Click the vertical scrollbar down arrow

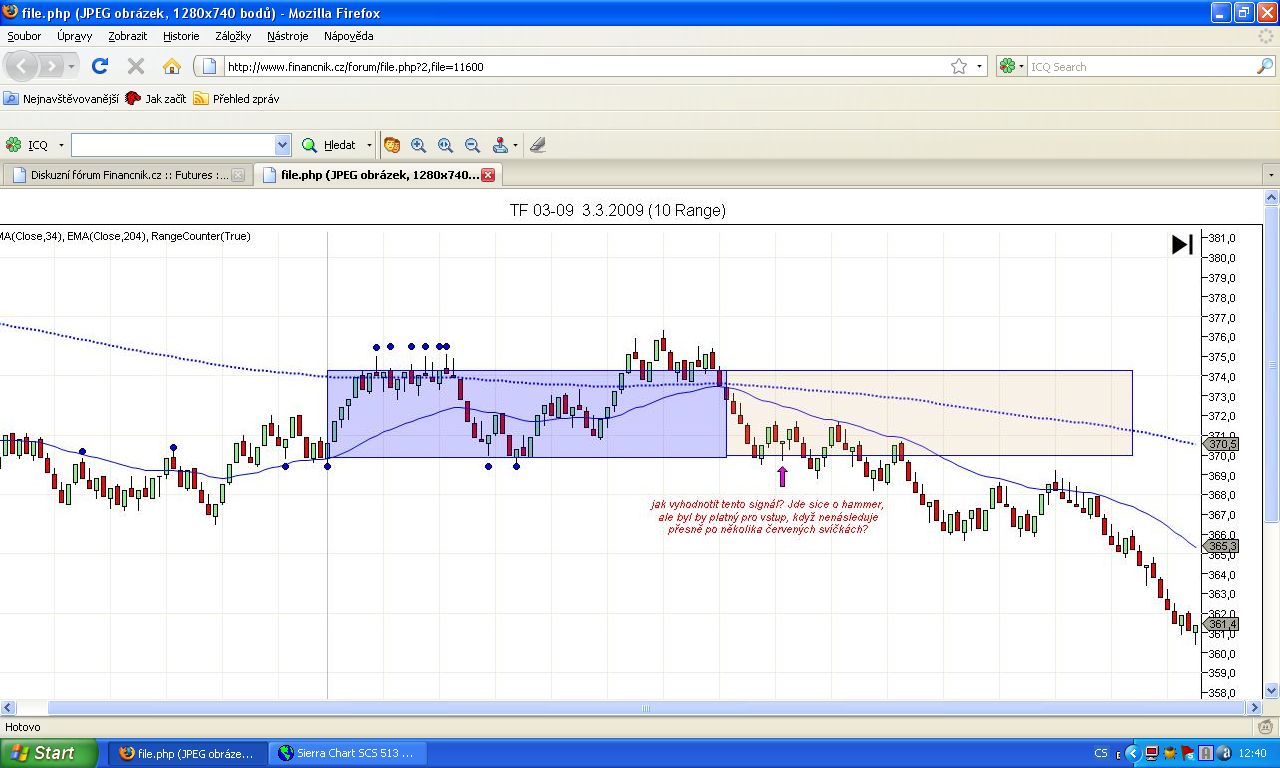pyautogui.click(x=1272, y=690)
